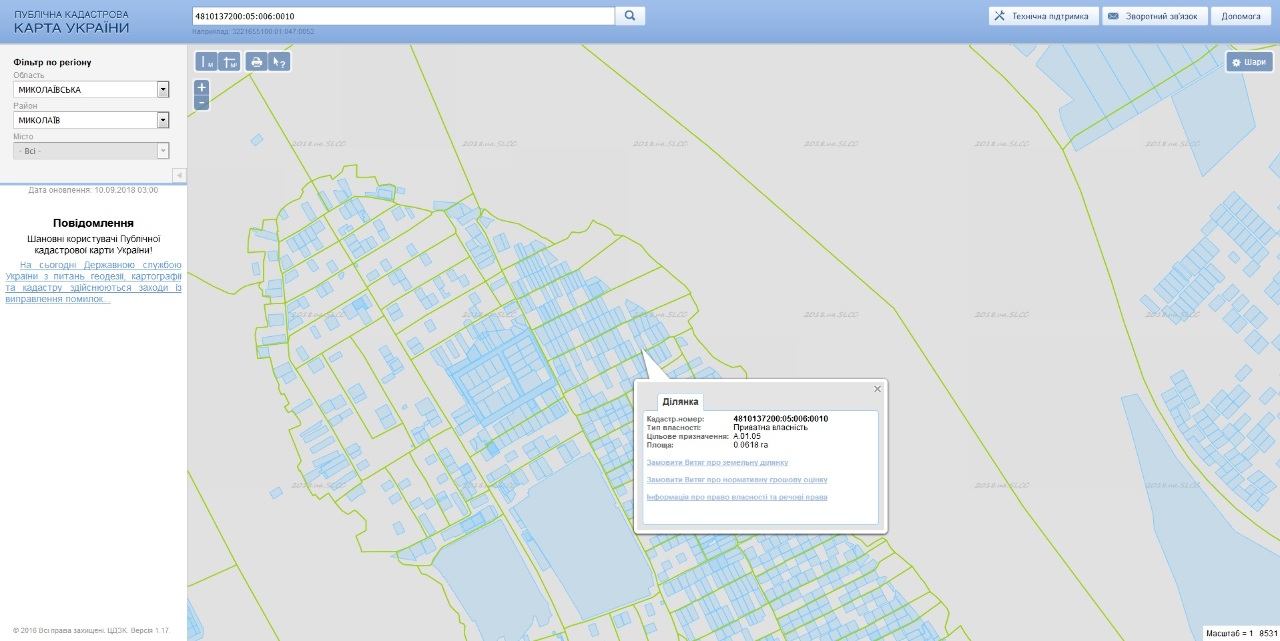
Task: Click the А.01.05 purpose value
Action: (747, 436)
